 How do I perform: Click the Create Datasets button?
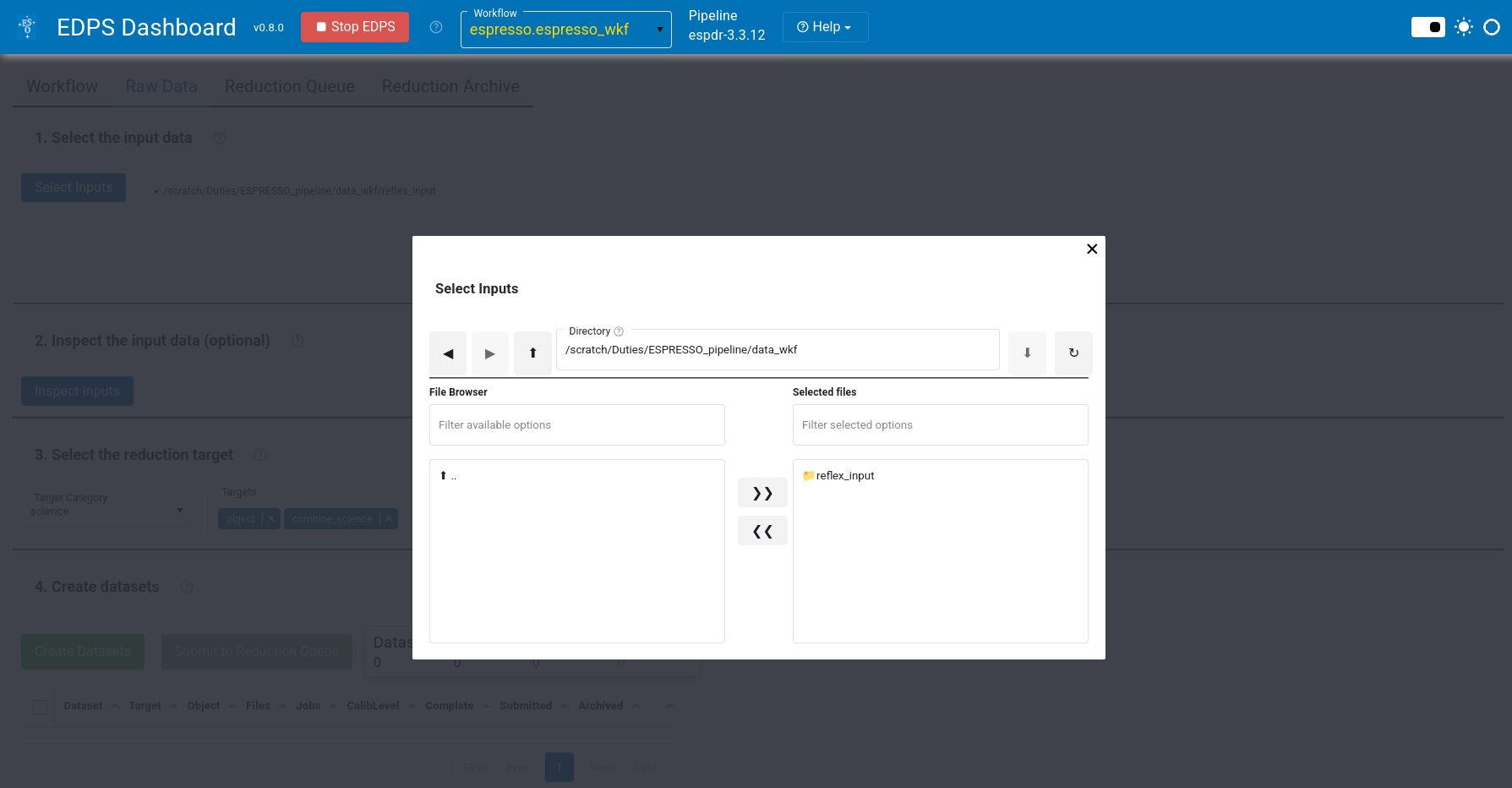coord(83,652)
